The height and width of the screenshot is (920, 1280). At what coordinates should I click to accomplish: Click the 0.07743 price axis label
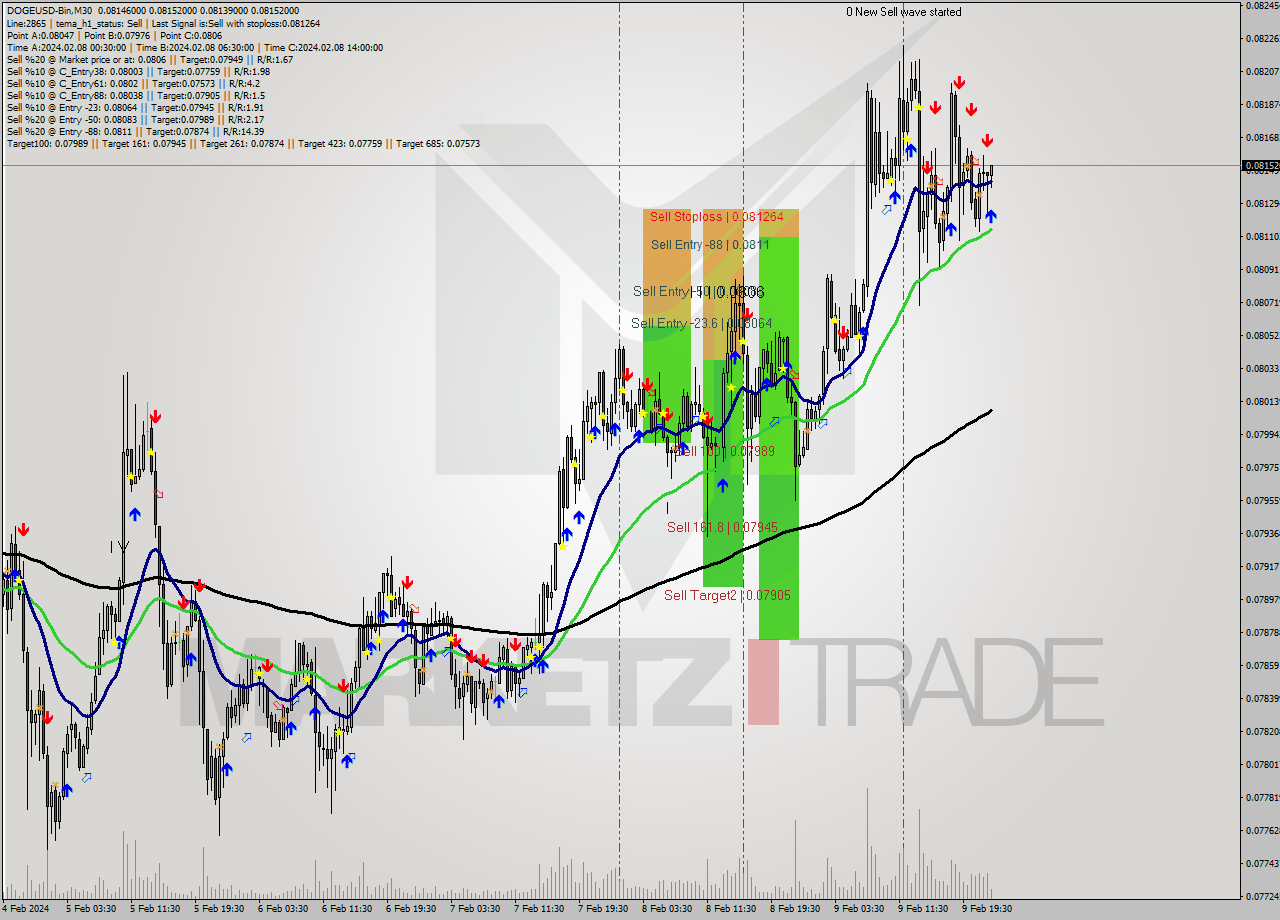(1262, 863)
